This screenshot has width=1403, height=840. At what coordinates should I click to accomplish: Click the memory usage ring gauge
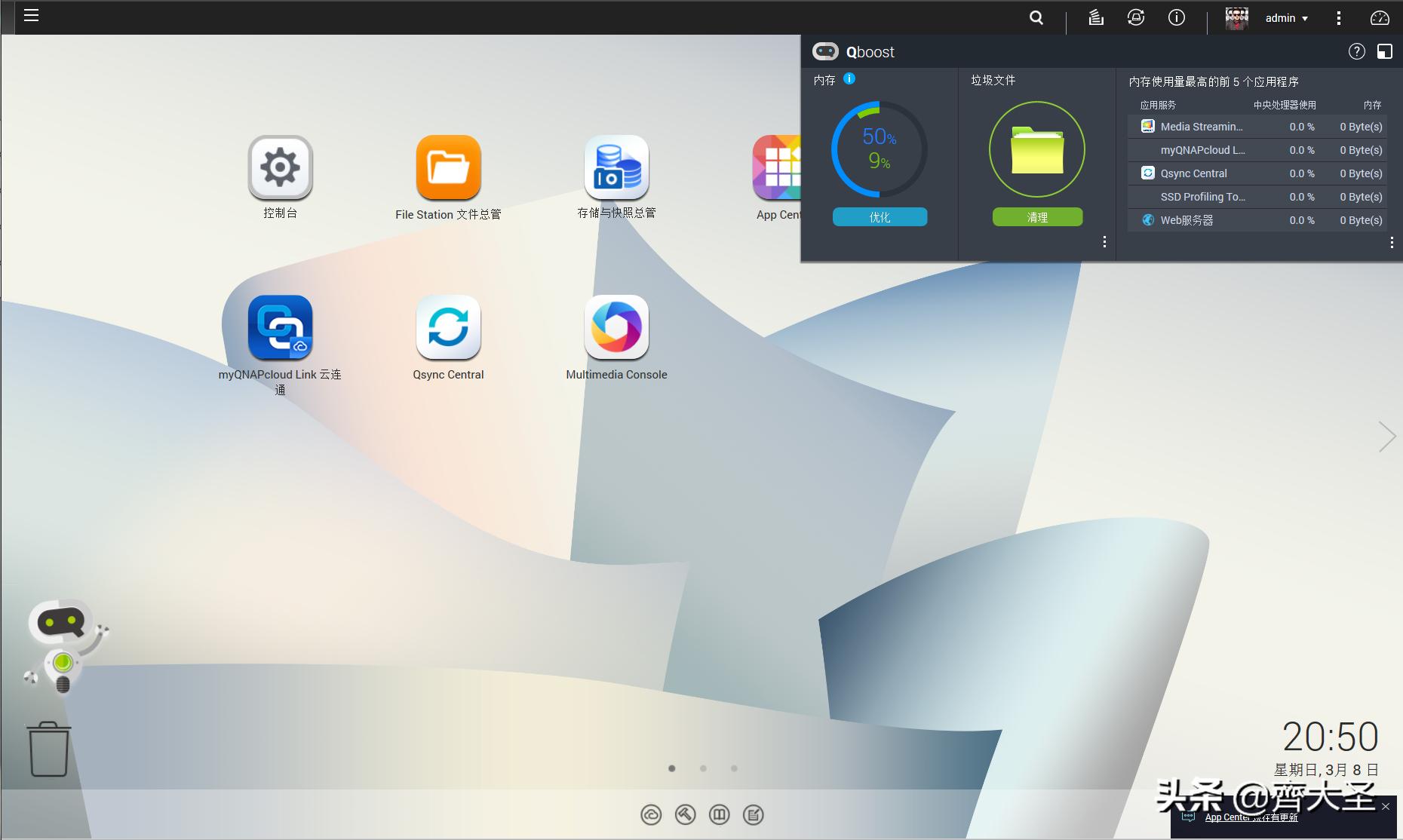(x=880, y=149)
